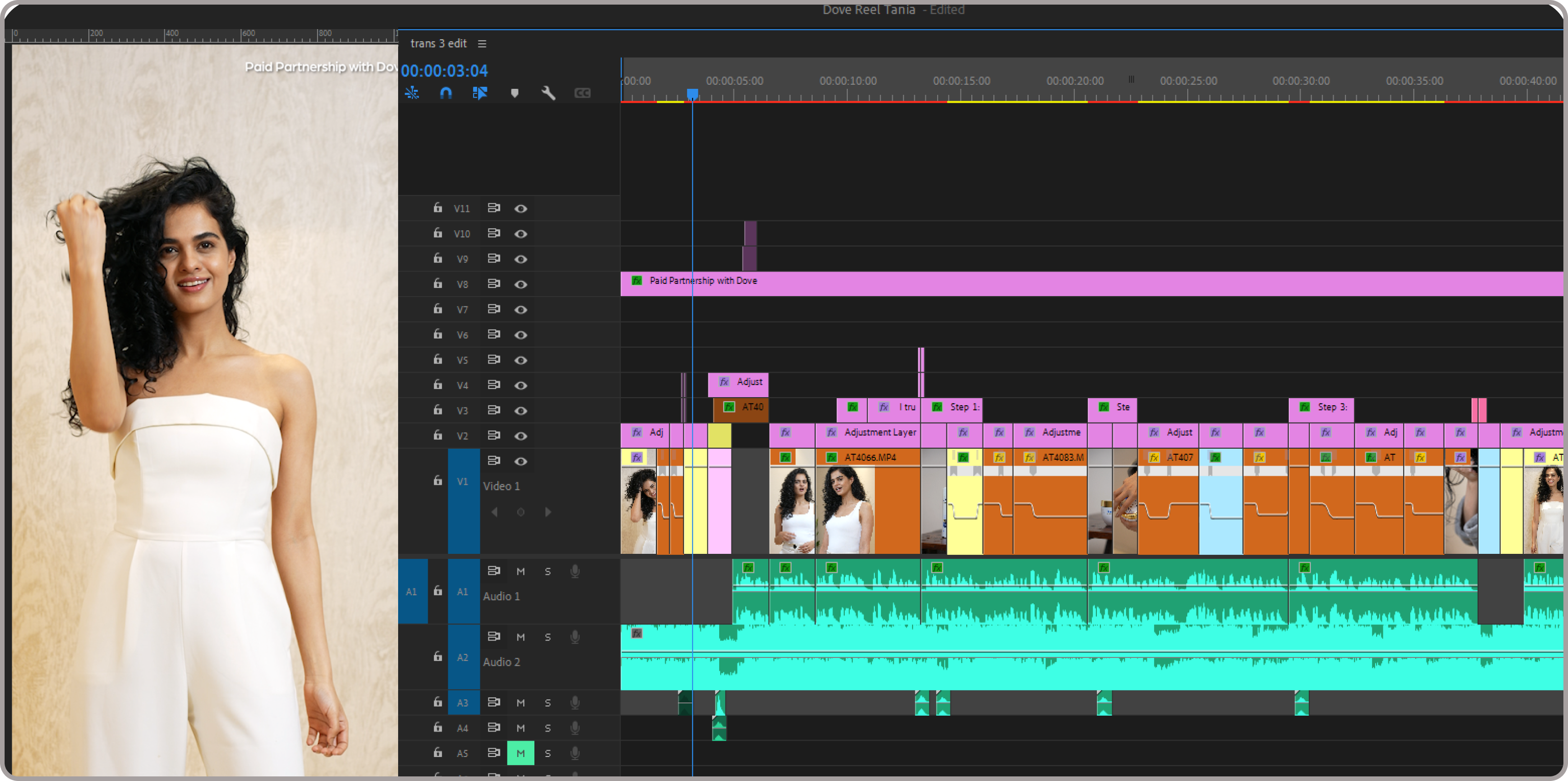Select the A3 track target button
The height and width of the screenshot is (781, 1568).
click(x=463, y=702)
